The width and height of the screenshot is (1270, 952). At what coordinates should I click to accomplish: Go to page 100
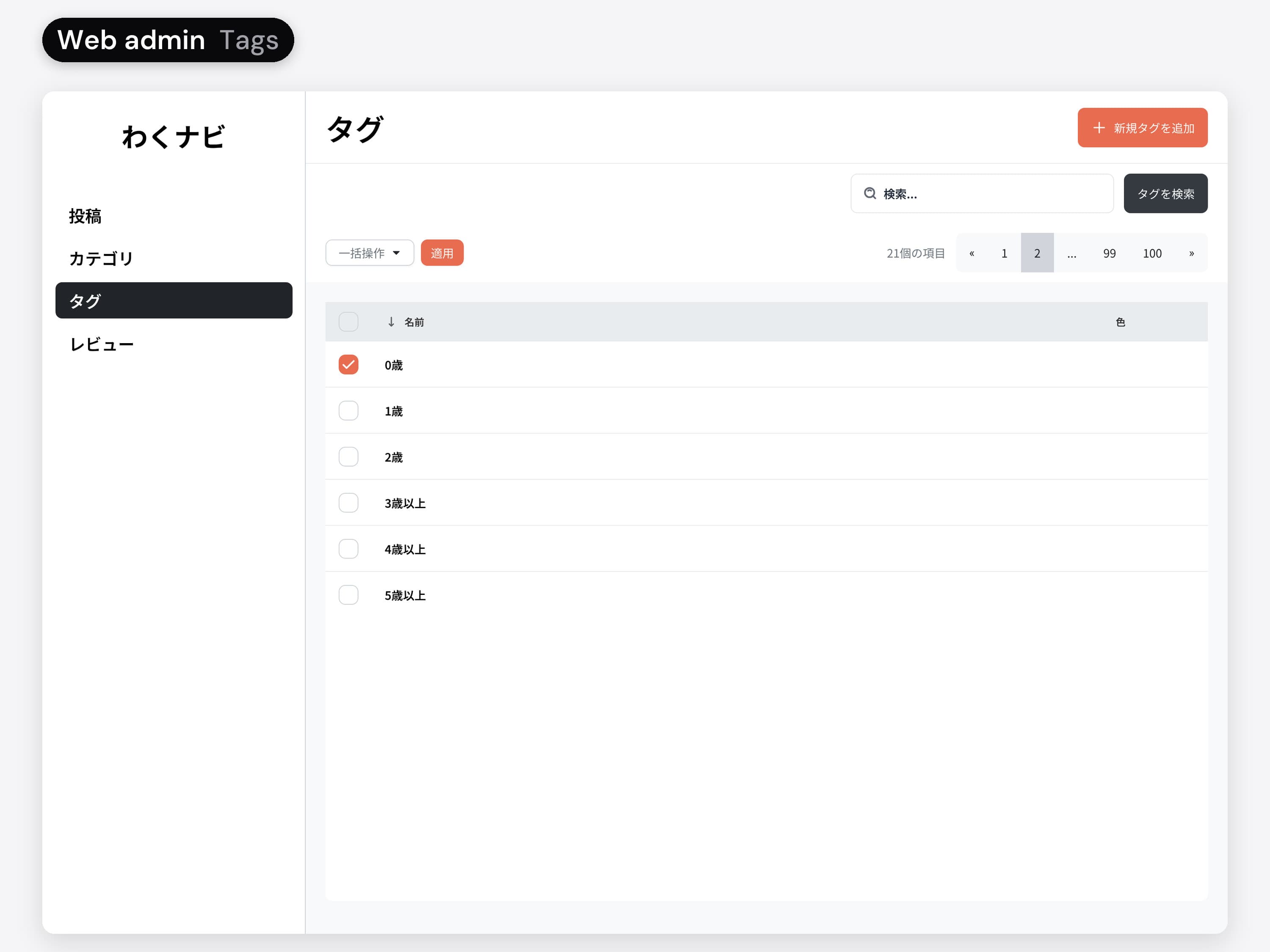click(x=1152, y=253)
